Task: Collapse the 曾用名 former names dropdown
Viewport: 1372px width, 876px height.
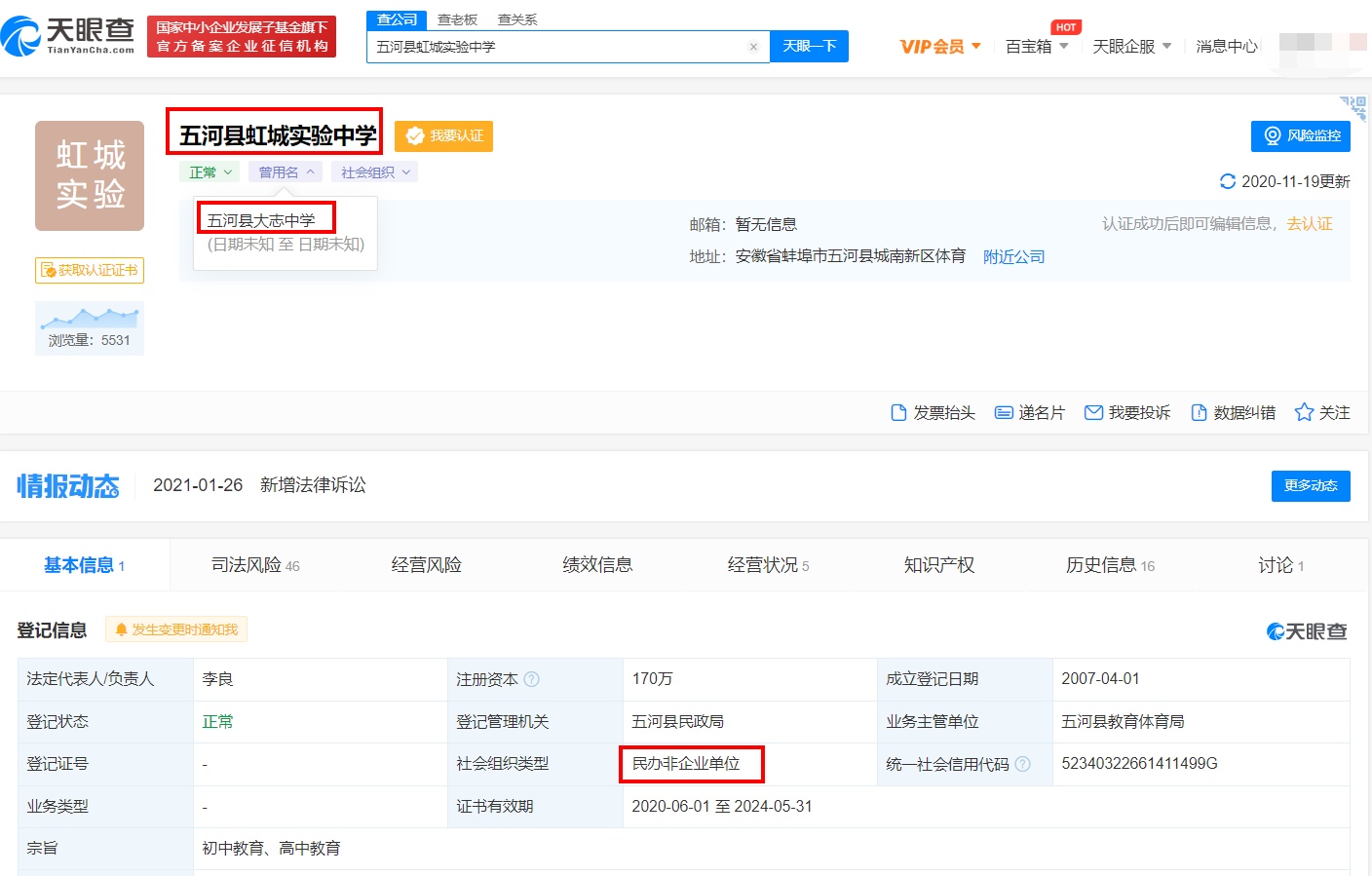Action: 286,172
